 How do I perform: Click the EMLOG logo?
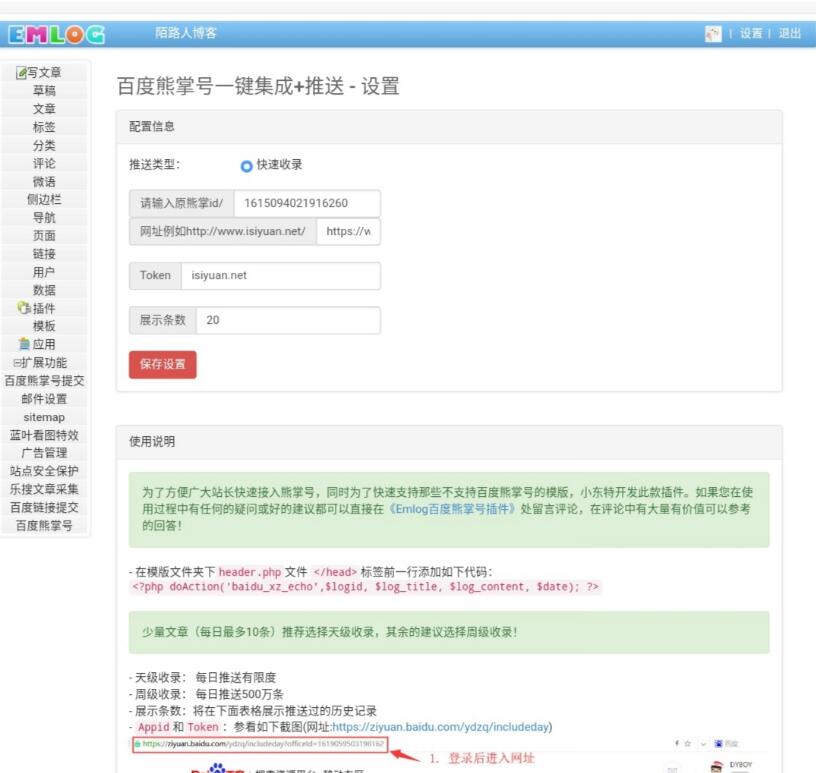tap(56, 34)
